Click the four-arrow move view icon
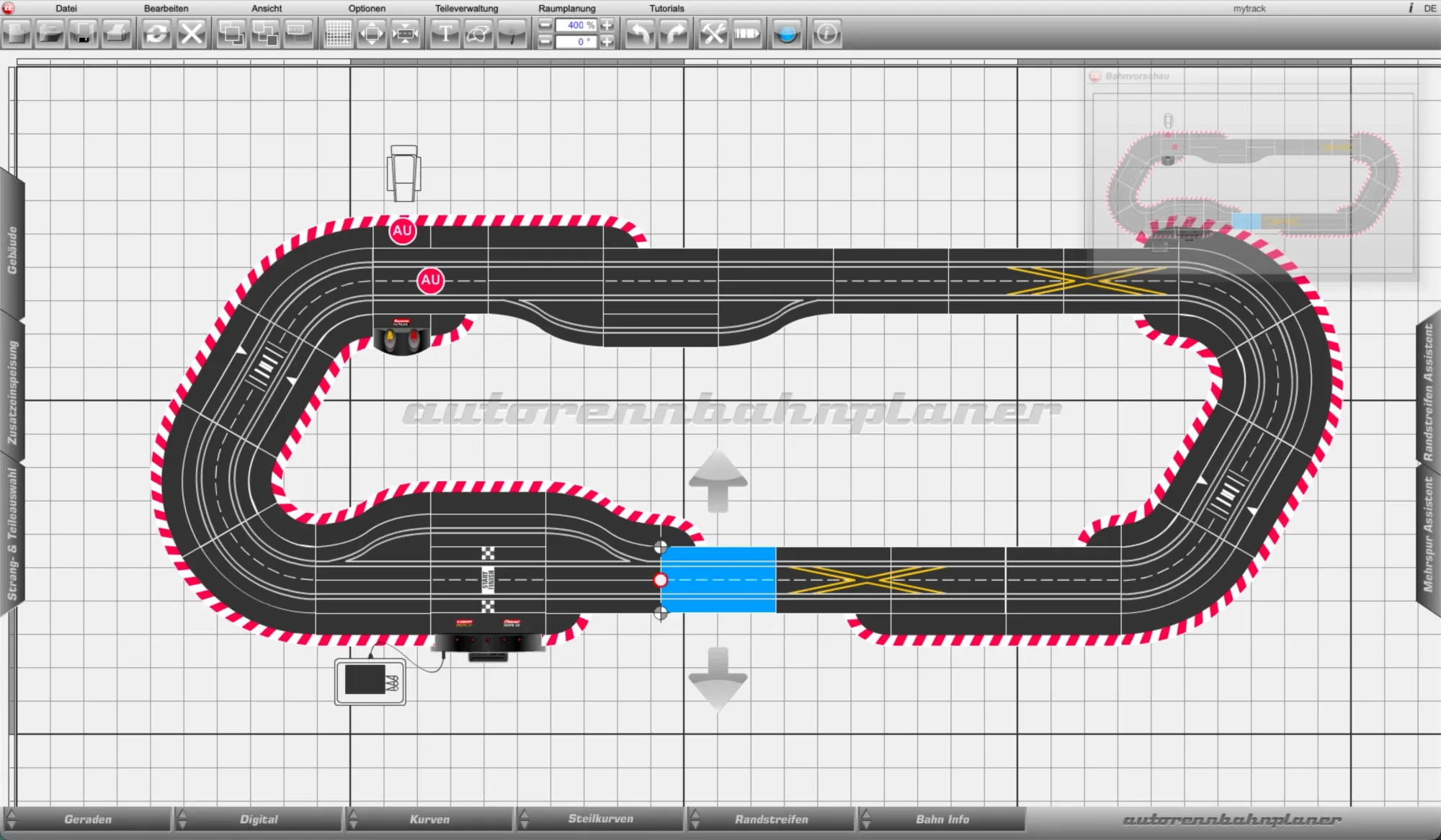The image size is (1441, 840). tap(372, 34)
